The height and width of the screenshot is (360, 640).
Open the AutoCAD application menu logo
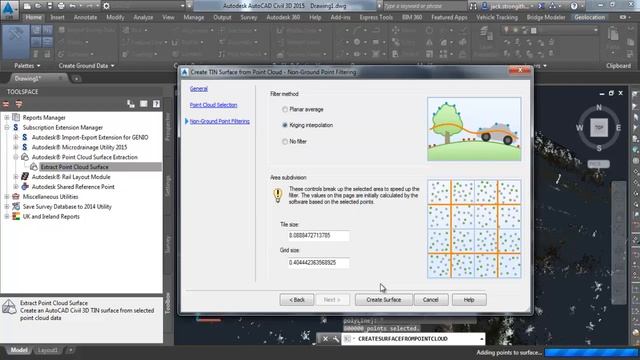point(9,10)
